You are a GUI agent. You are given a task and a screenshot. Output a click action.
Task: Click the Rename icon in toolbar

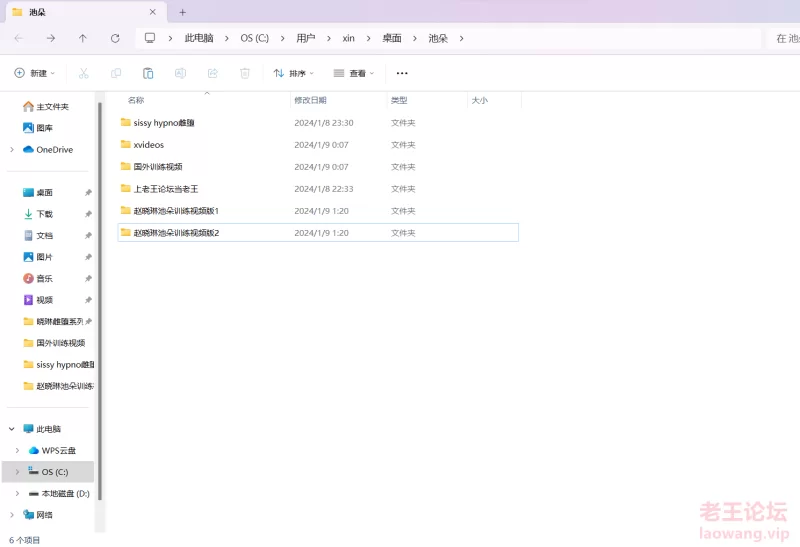point(180,73)
